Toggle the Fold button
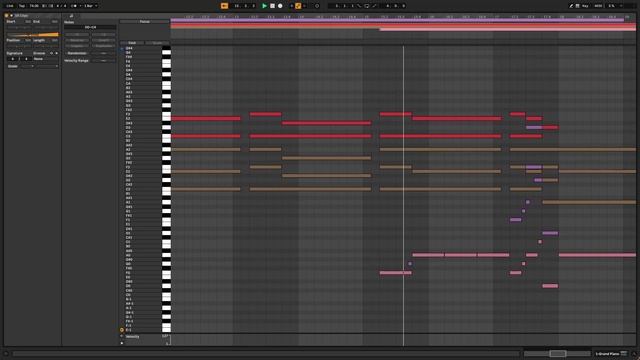The height and width of the screenshot is (360, 640). (x=132, y=43)
